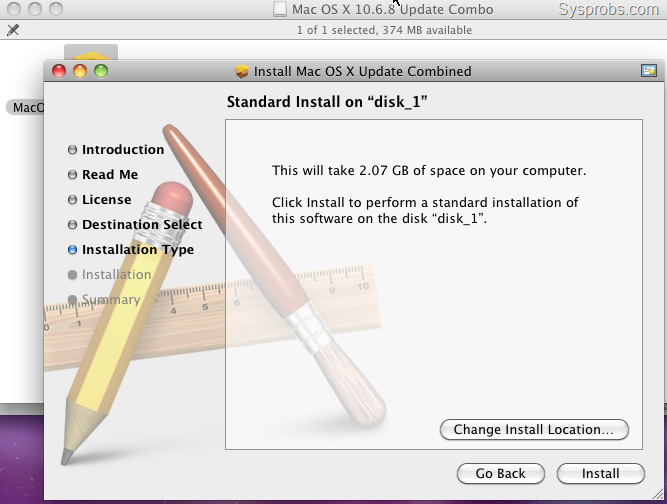Click the customize toolbar icon in Finder window
667x504 pixels.
pos(13,30)
